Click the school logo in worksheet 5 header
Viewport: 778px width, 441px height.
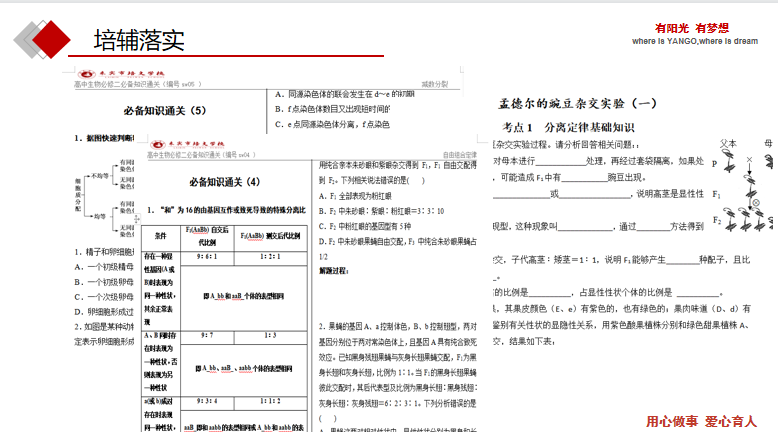(x=121, y=74)
